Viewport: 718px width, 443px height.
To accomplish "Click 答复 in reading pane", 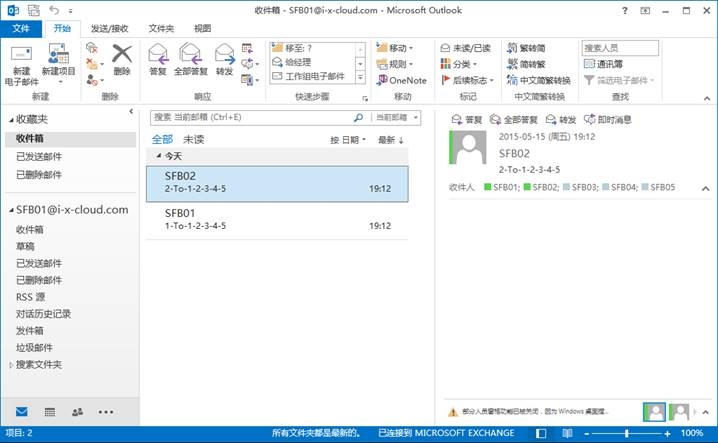I will tap(467, 120).
